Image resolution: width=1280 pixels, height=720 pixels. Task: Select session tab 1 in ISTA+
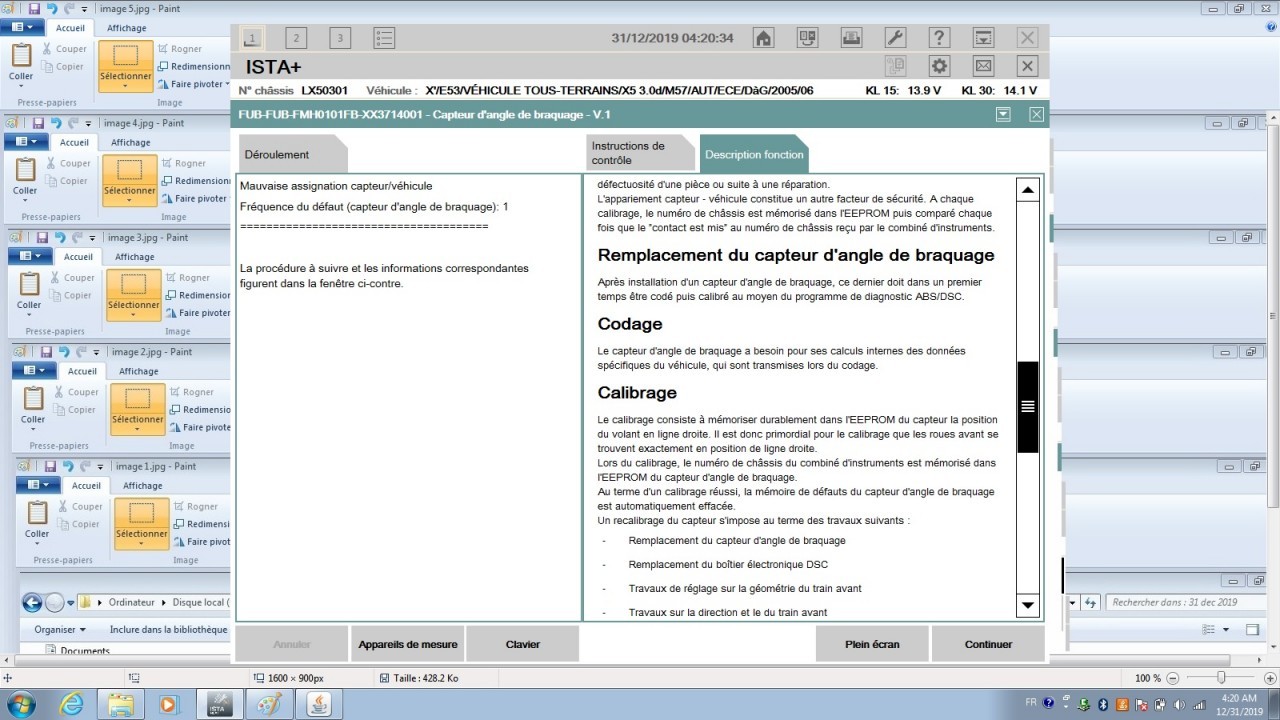[252, 38]
